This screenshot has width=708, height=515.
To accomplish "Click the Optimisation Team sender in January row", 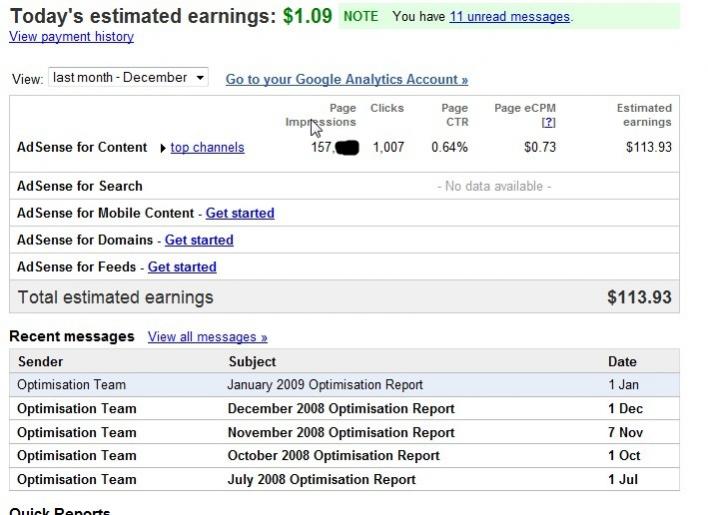I will pyautogui.click(x=71, y=385).
